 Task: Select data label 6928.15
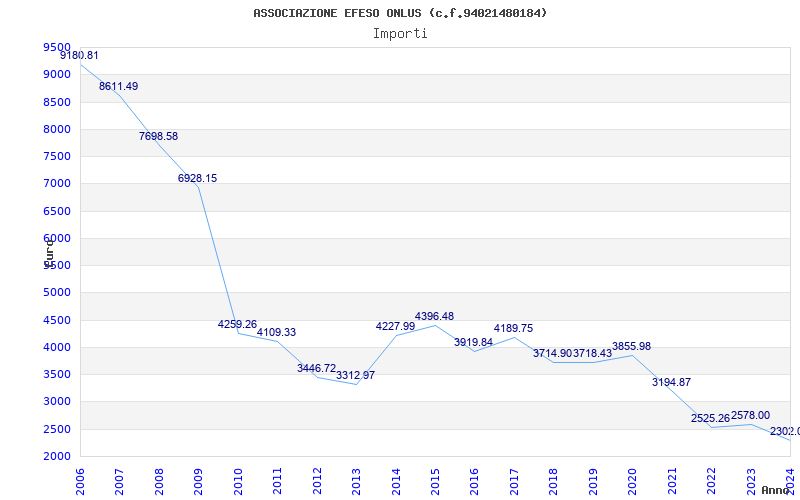click(197, 178)
